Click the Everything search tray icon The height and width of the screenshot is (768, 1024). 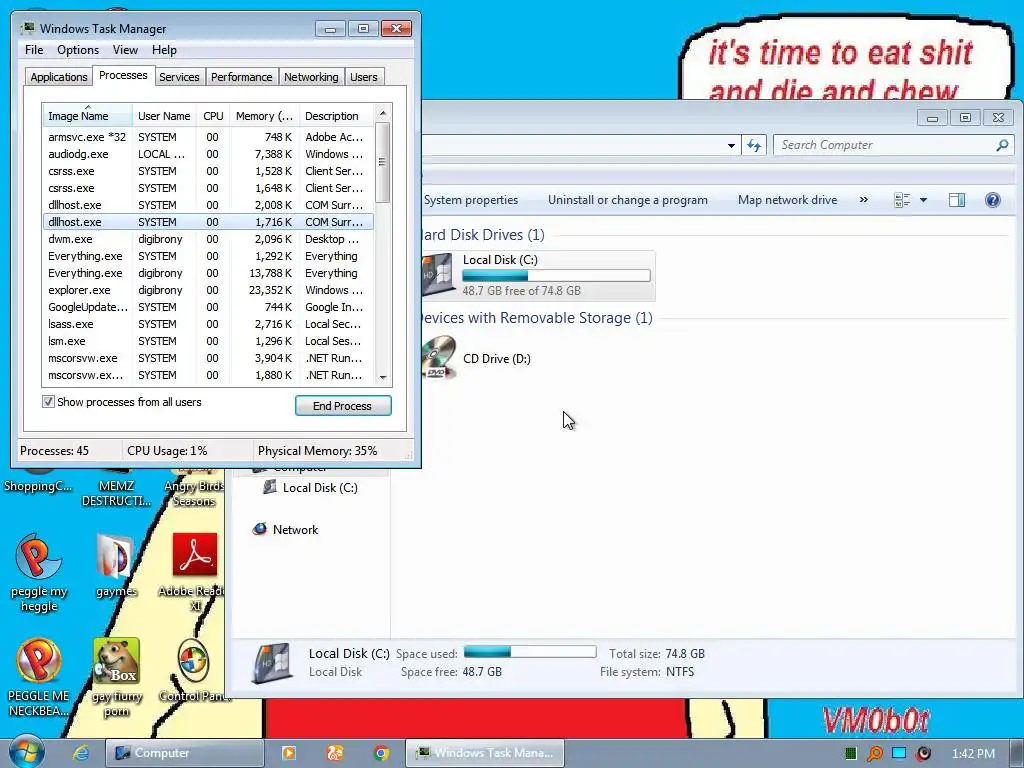click(x=874, y=753)
